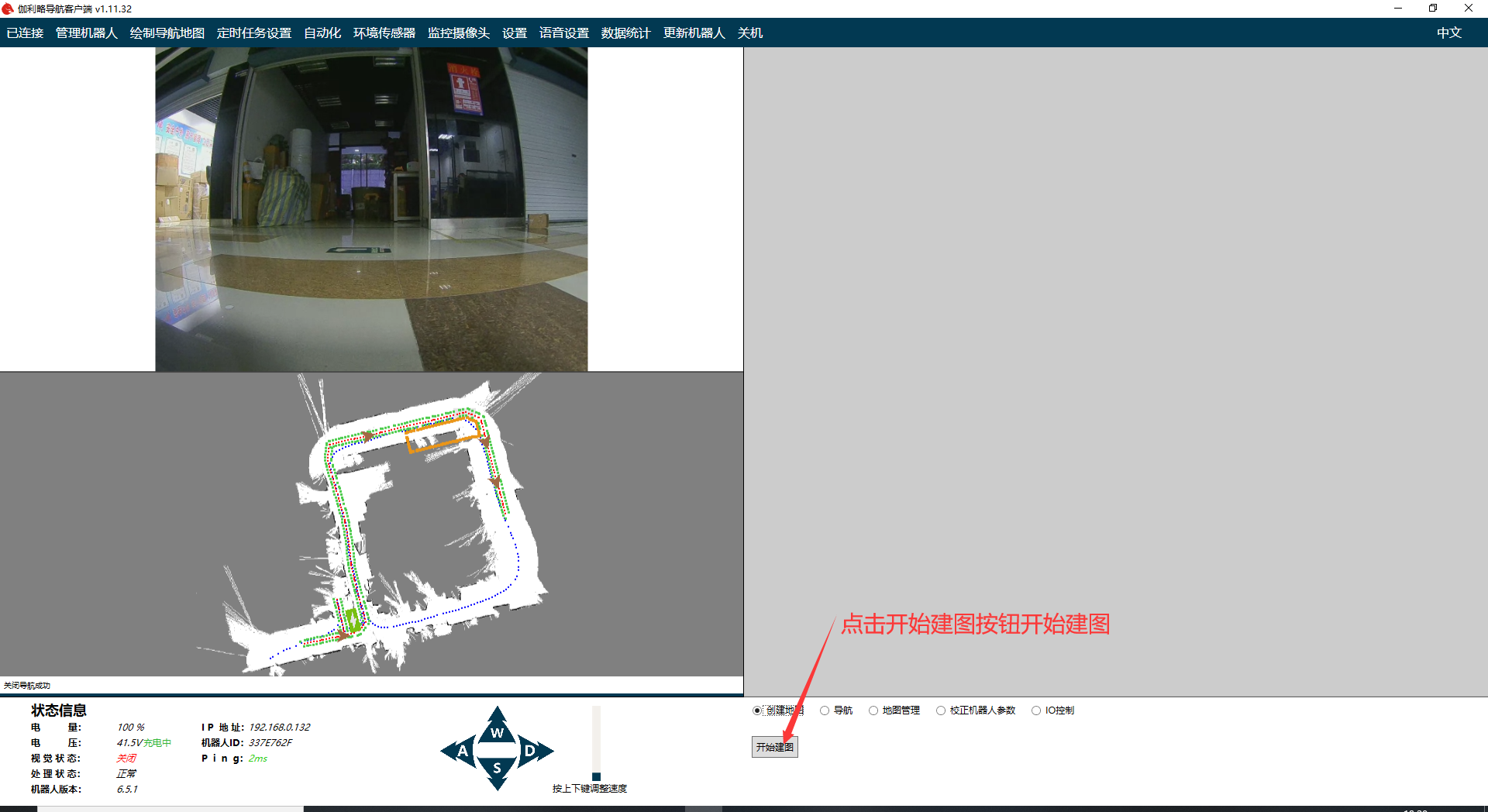
Task: Click 关机 to shut down robot
Action: coord(749,33)
